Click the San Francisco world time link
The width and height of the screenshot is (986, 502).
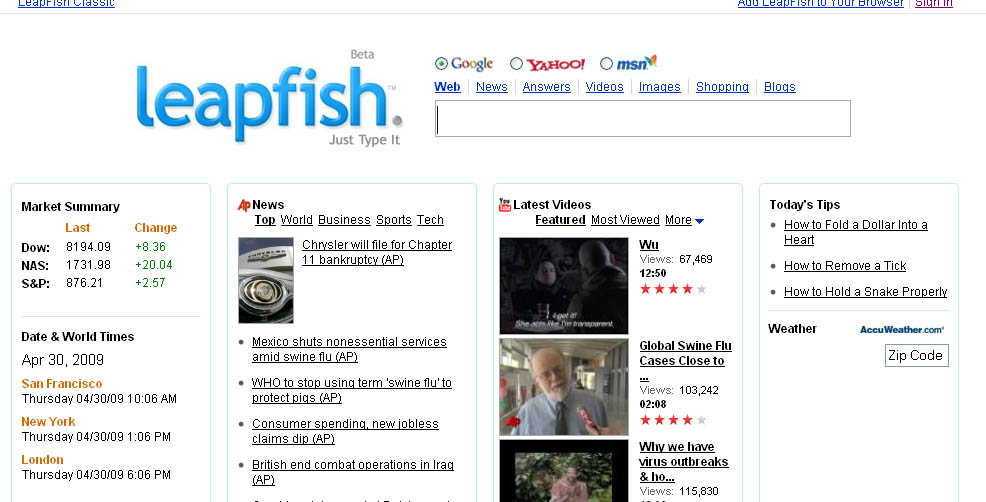[x=62, y=384]
